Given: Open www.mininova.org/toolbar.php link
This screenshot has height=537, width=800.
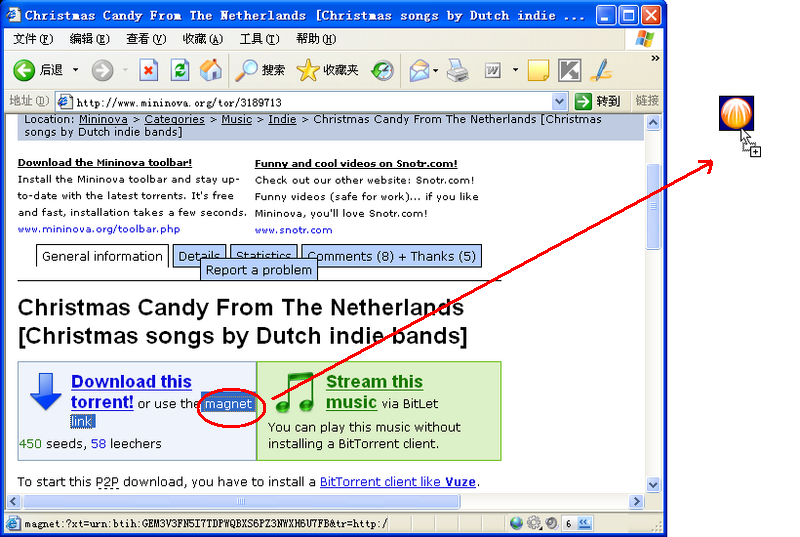Looking at the screenshot, I should [x=99, y=229].
